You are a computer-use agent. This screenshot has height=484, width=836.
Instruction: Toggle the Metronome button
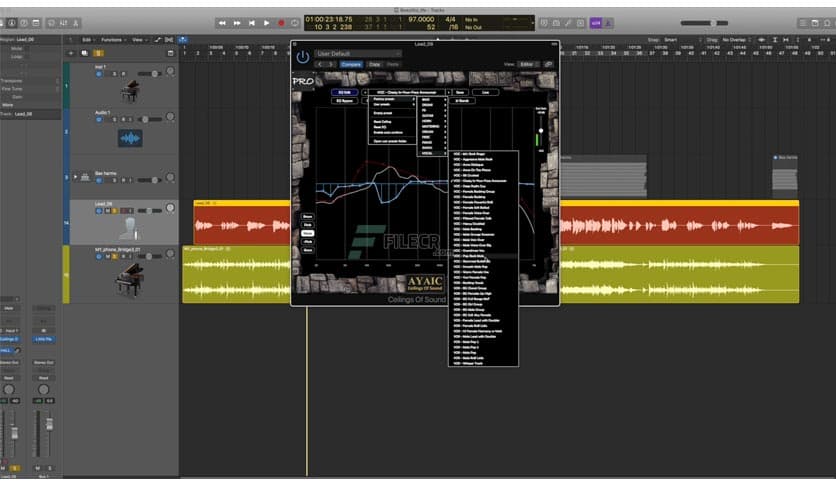[608, 23]
